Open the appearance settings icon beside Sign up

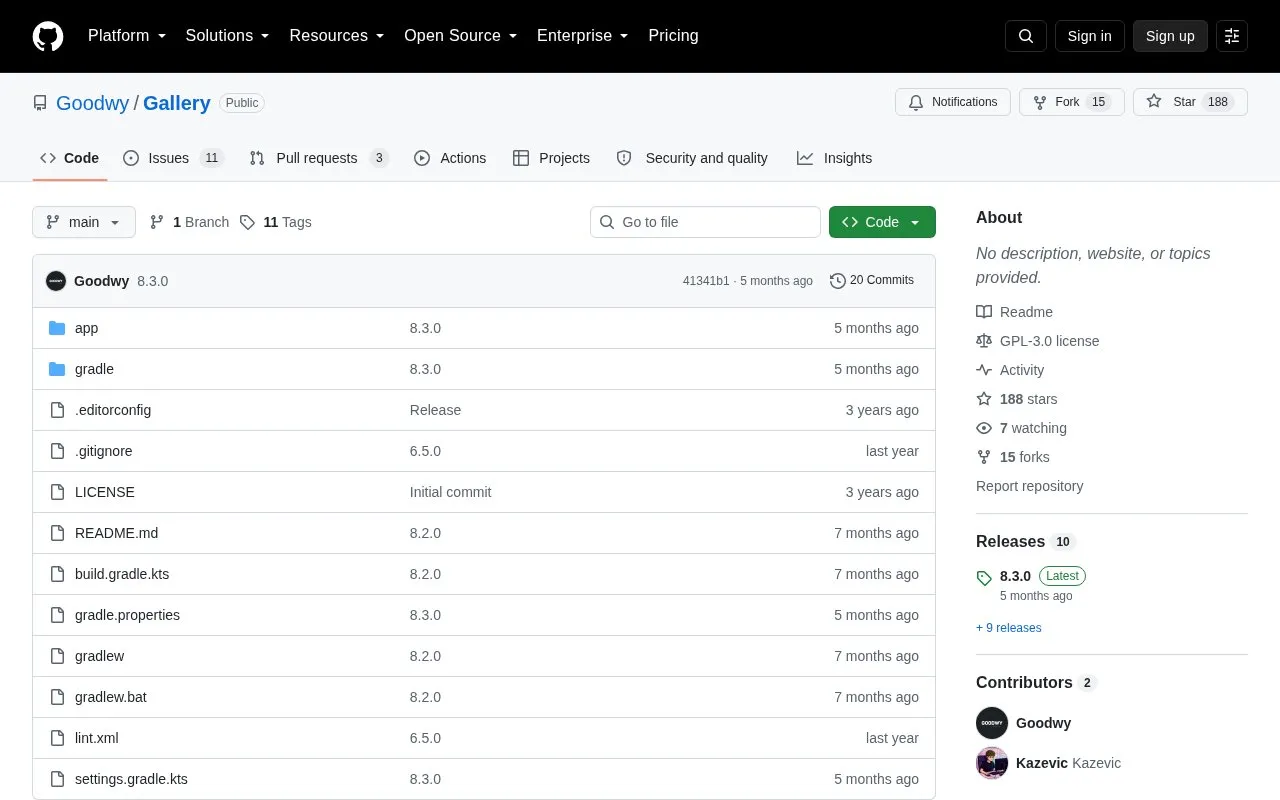[1232, 36]
